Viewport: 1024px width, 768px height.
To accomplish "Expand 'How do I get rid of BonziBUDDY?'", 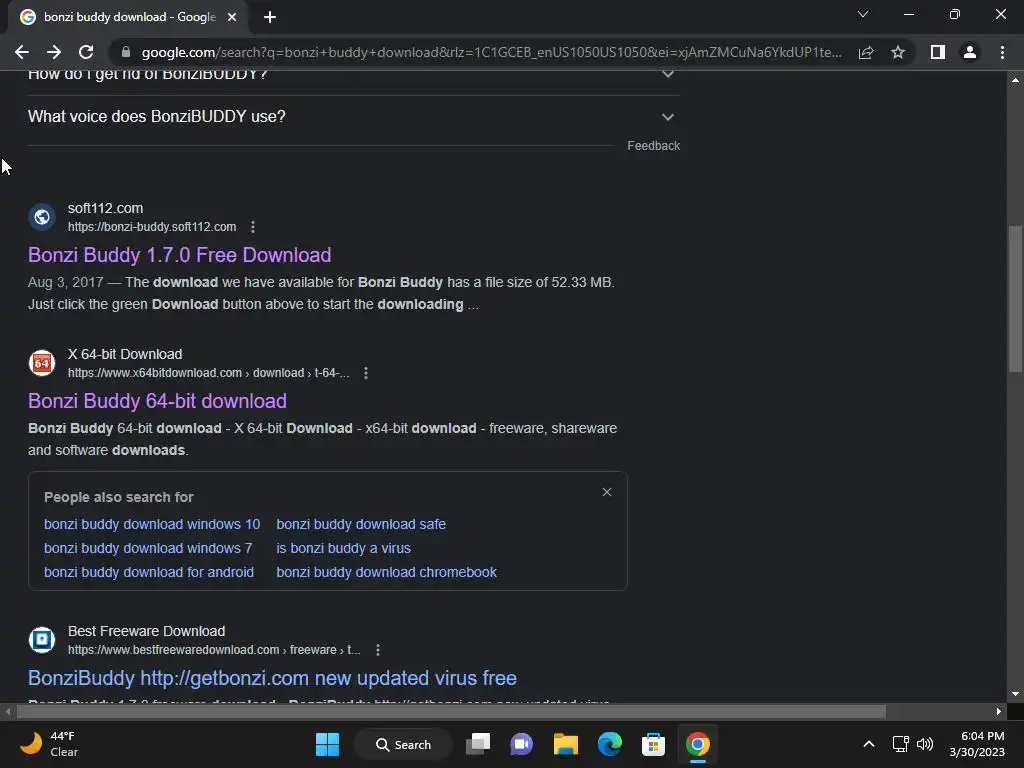I will (x=353, y=76).
